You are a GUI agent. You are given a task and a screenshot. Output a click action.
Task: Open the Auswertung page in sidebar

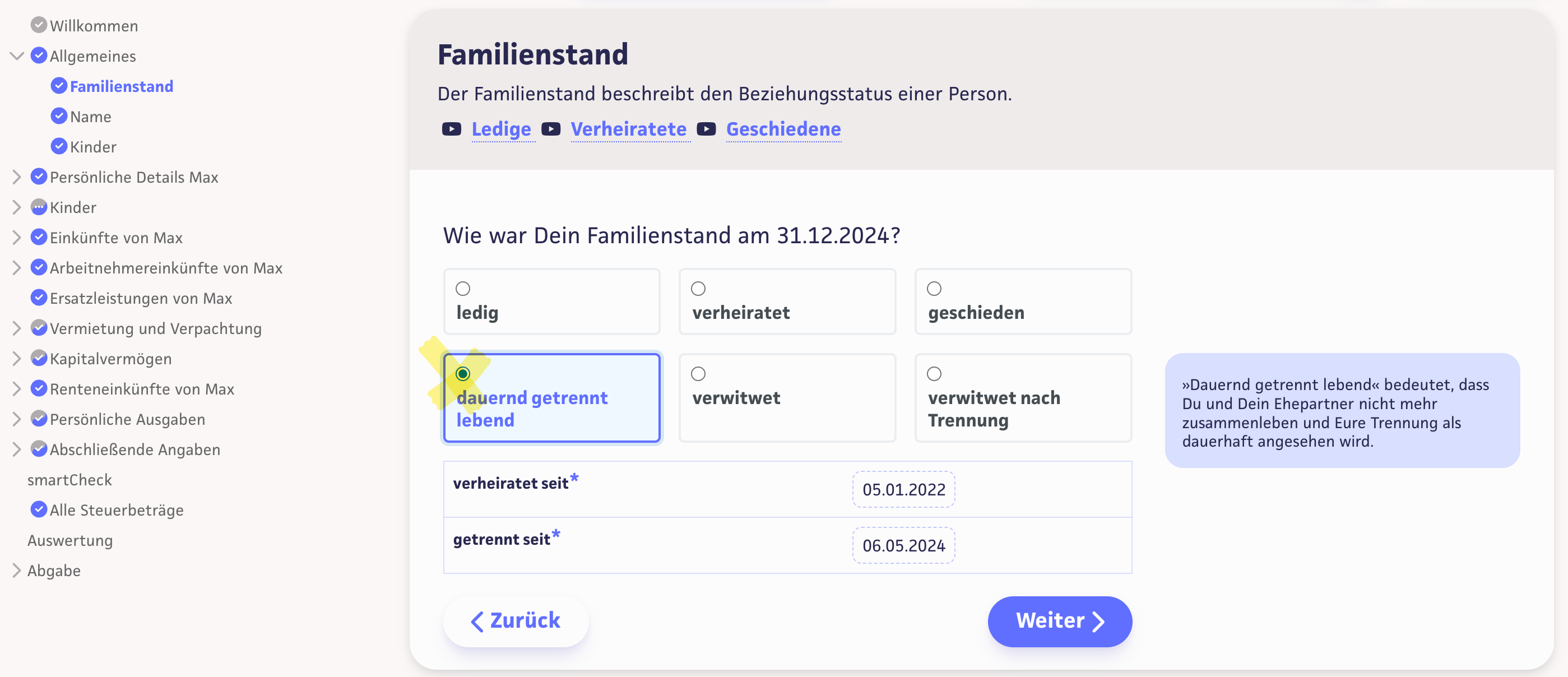[x=70, y=540]
